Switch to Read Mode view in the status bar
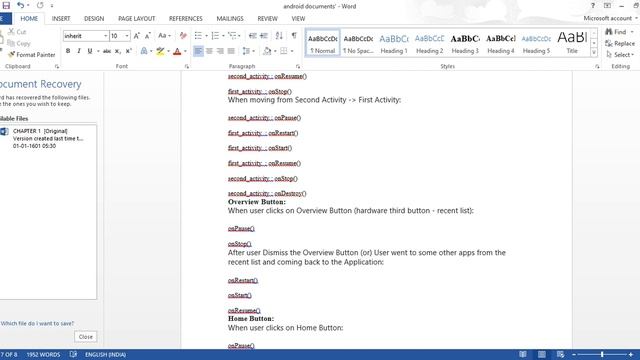 tap(523, 354)
